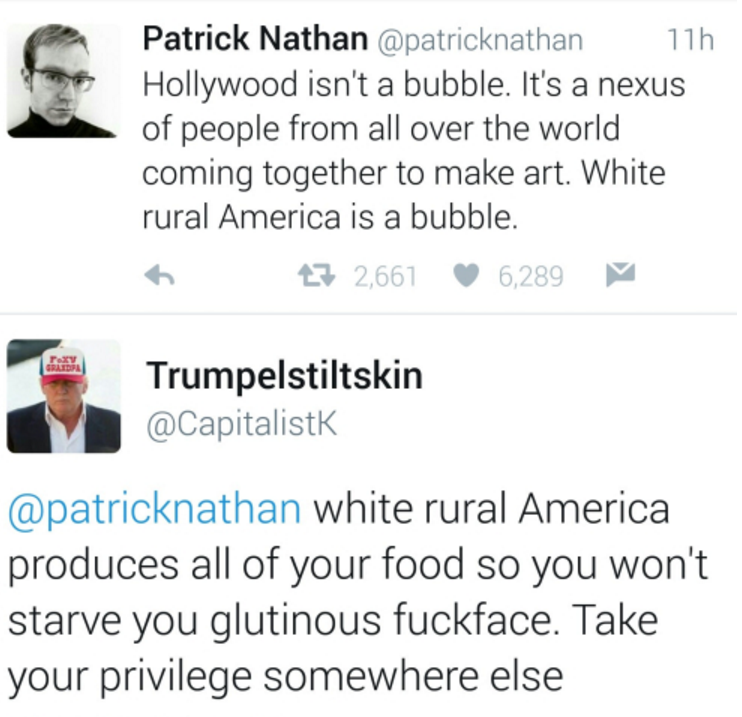
Task: Click the "coming together to make art" line
Action: (x=354, y=174)
